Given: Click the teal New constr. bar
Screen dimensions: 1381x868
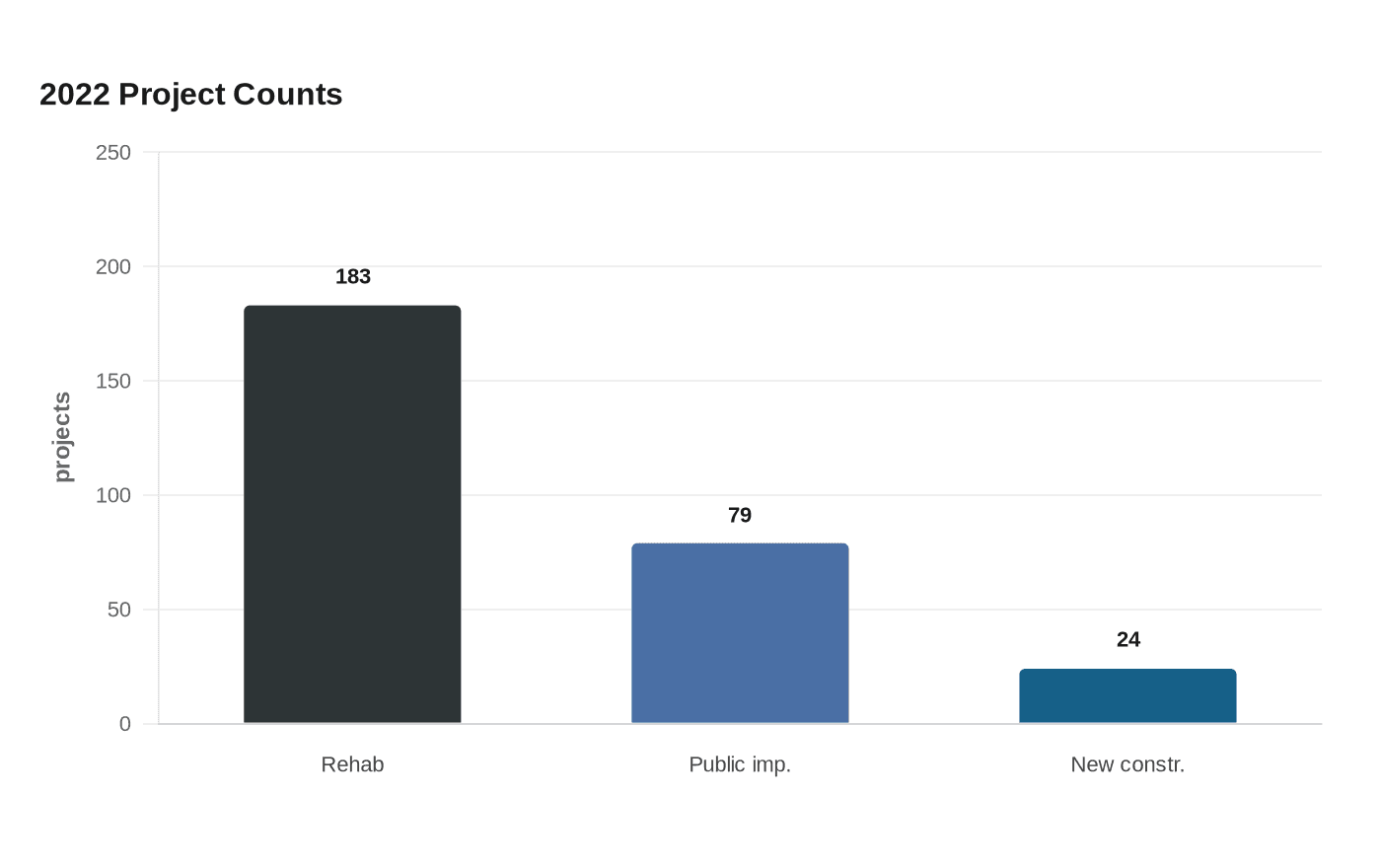Looking at the screenshot, I should [x=1127, y=696].
